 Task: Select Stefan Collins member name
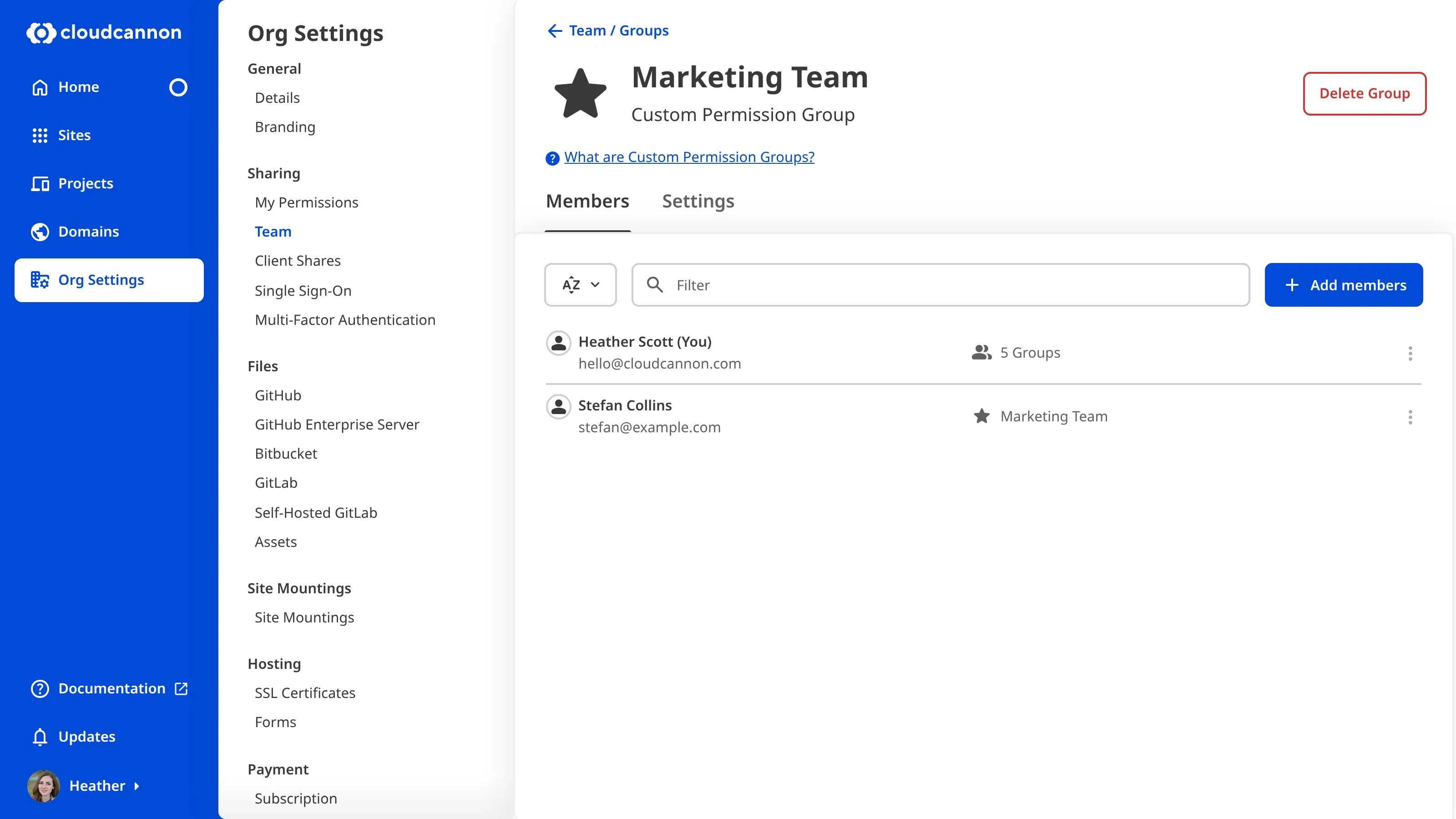(625, 405)
